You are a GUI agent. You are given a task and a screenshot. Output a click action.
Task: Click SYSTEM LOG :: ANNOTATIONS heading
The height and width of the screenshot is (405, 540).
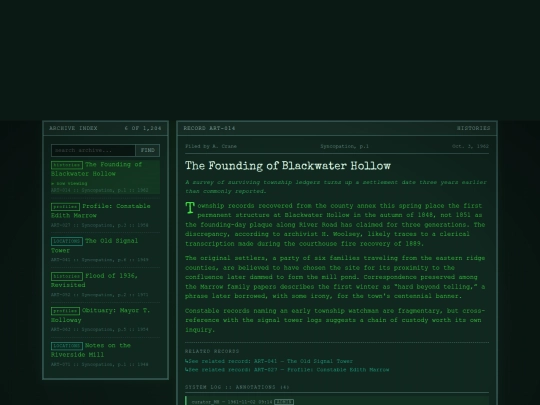point(237,387)
